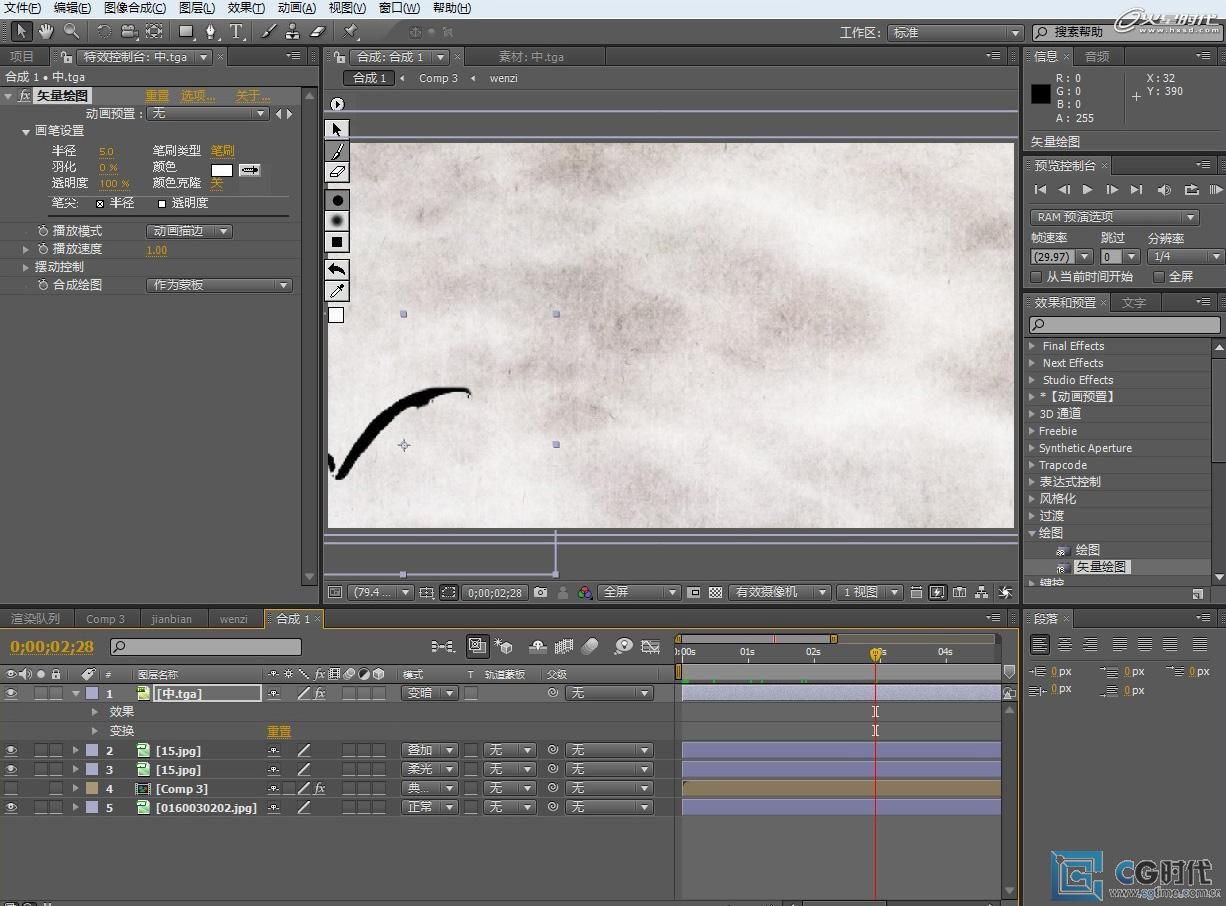This screenshot has height=906, width=1226.
Task: Pick the vector paint eraser in viewer
Action: point(337,172)
